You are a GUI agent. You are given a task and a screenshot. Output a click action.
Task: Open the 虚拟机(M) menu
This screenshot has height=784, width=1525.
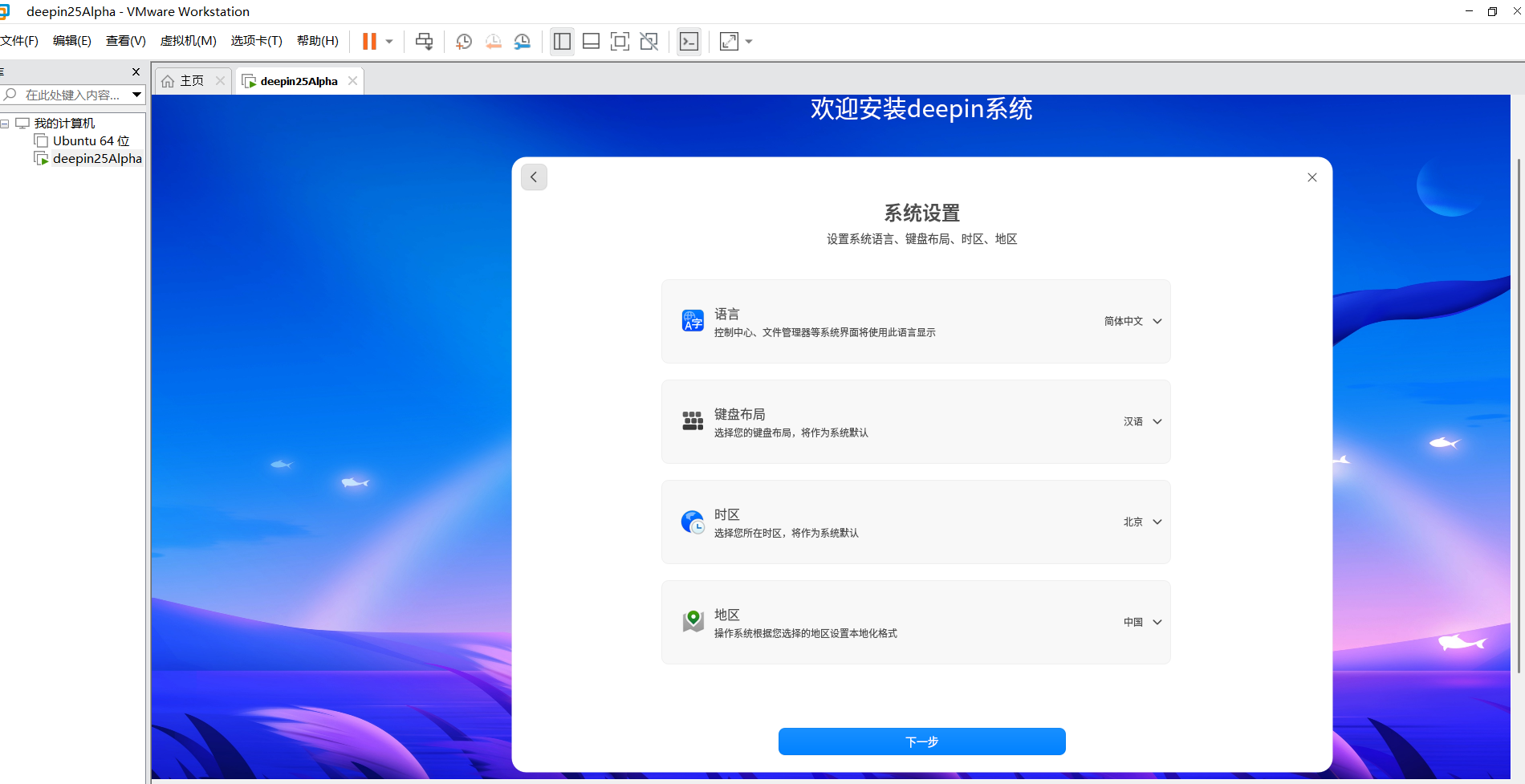click(x=188, y=41)
